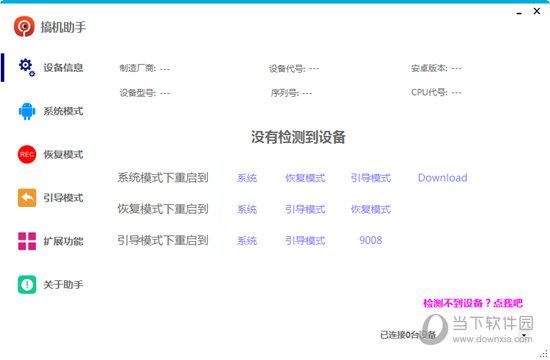550x360 pixels.
Task: Click the window resize grip corner
Action: 544,354
